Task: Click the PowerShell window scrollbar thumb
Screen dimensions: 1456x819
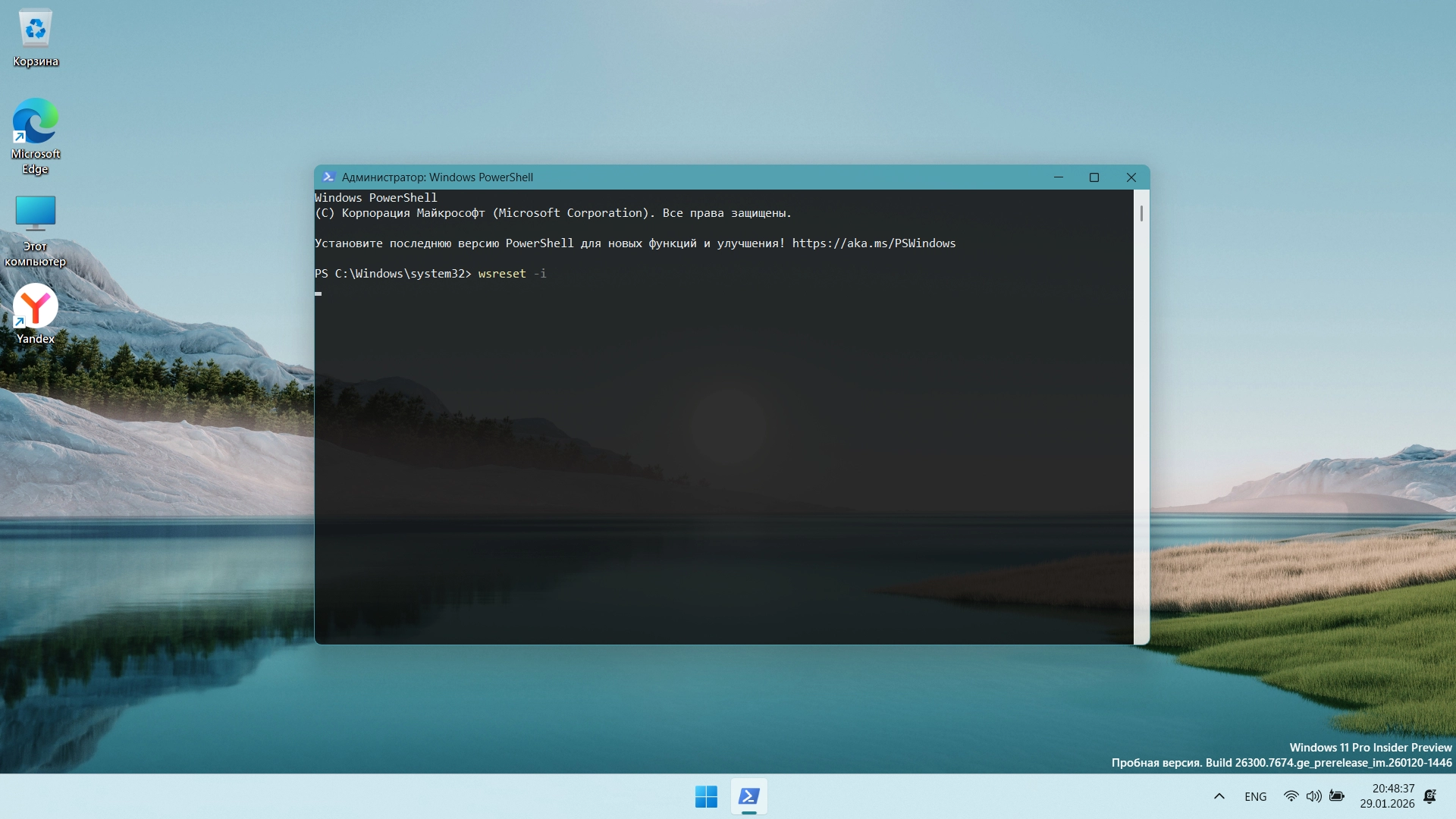Action: tap(1141, 213)
